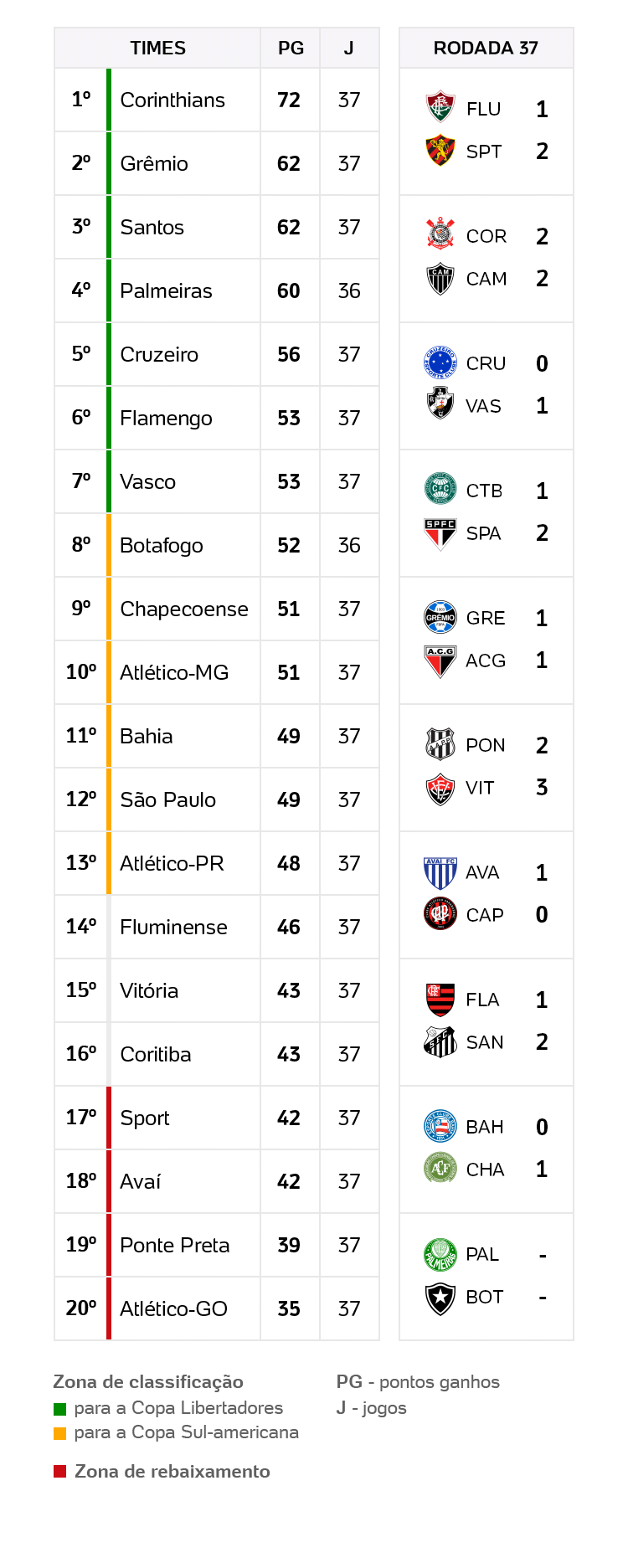Click the RODADA 37 header
The image size is (628, 1568).
tap(486, 48)
